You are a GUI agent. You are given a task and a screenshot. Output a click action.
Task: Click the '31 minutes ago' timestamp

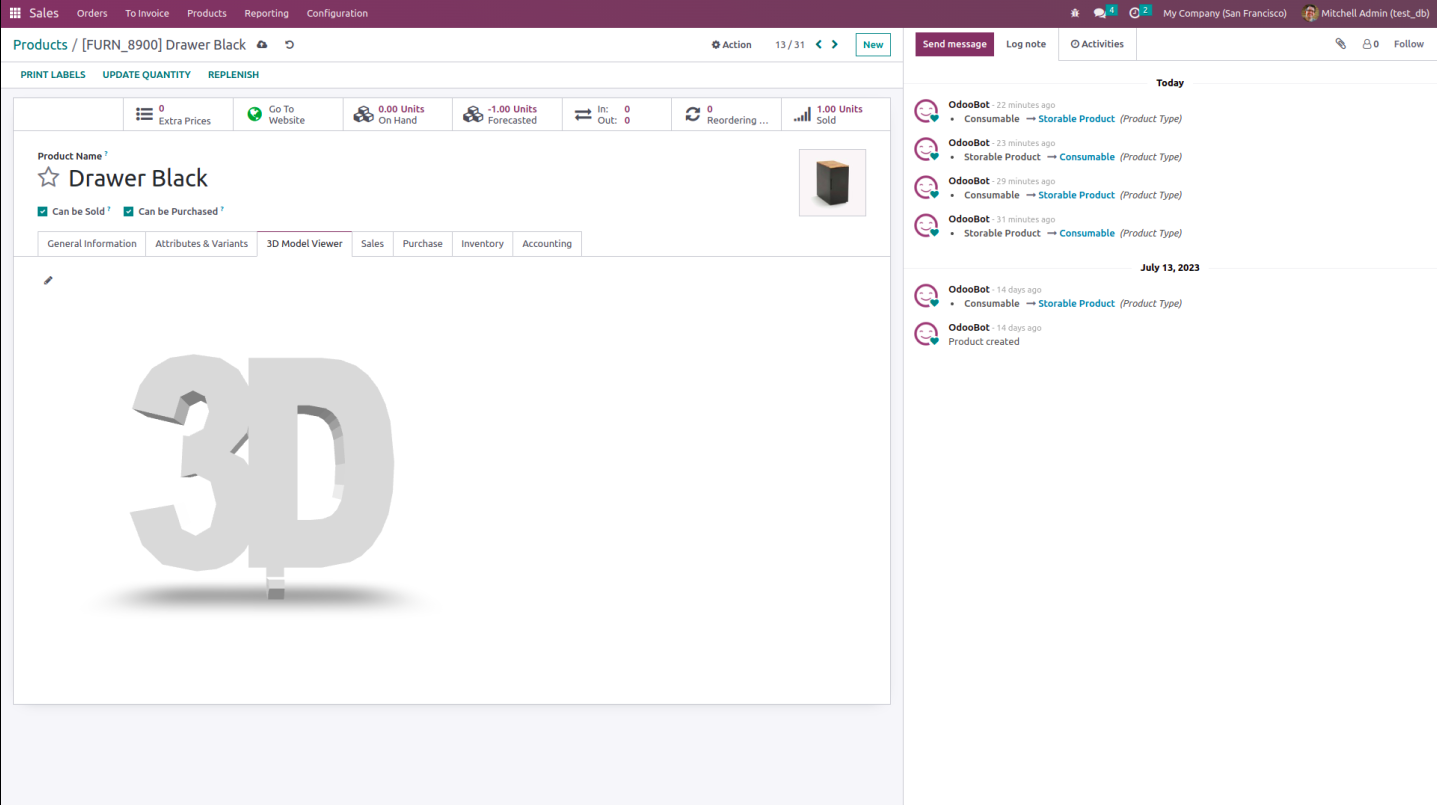1026,219
